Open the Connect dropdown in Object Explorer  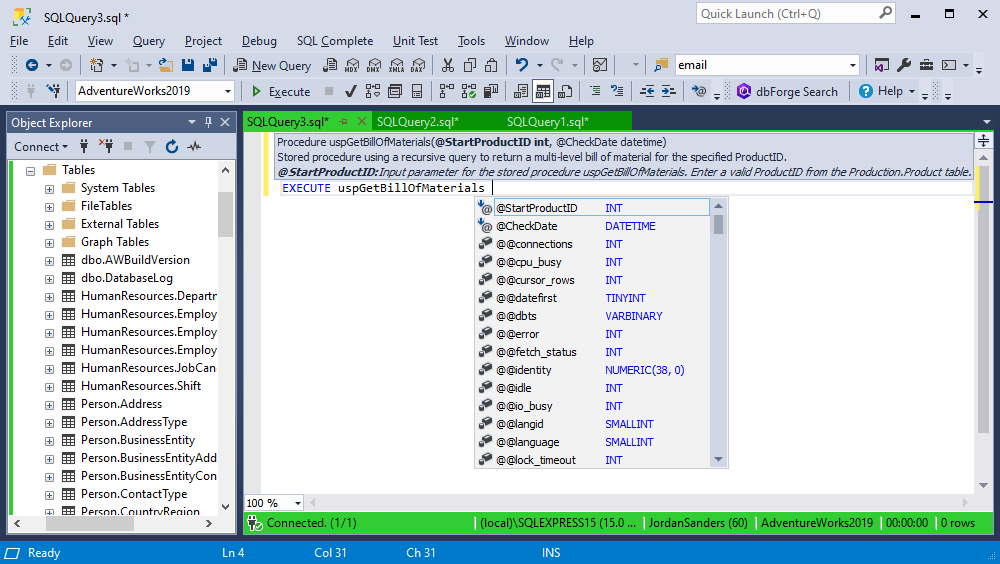tap(41, 147)
